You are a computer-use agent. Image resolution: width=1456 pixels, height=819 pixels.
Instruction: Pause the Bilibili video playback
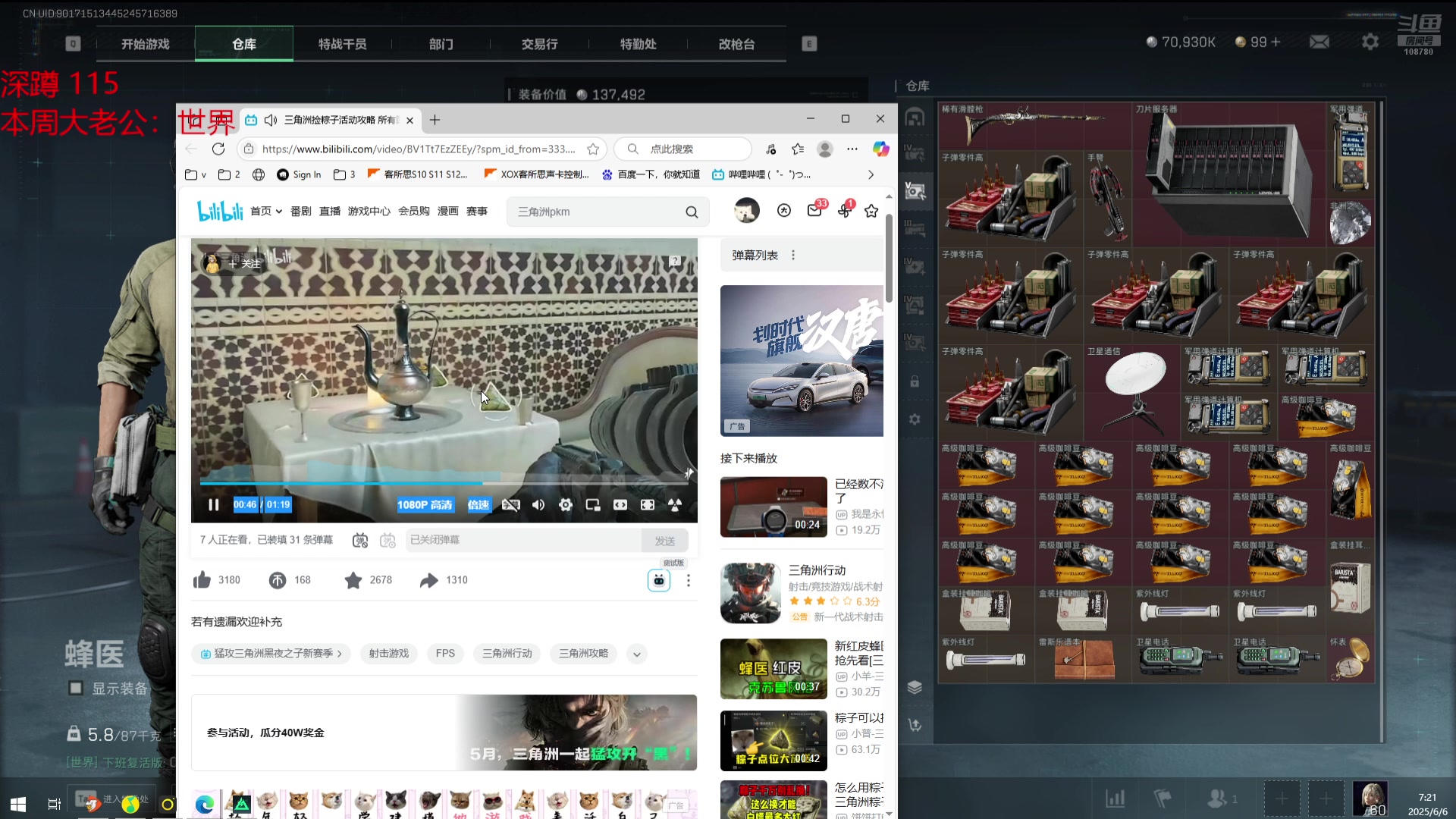coord(213,505)
